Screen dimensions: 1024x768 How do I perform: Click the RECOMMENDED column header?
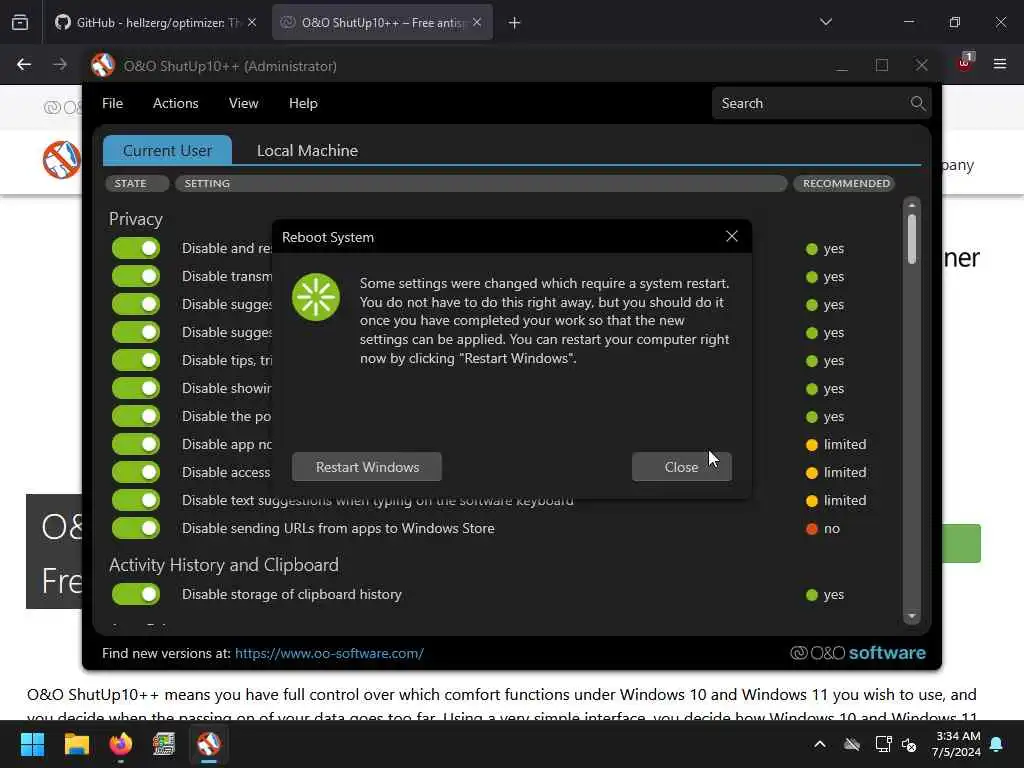[844, 184]
